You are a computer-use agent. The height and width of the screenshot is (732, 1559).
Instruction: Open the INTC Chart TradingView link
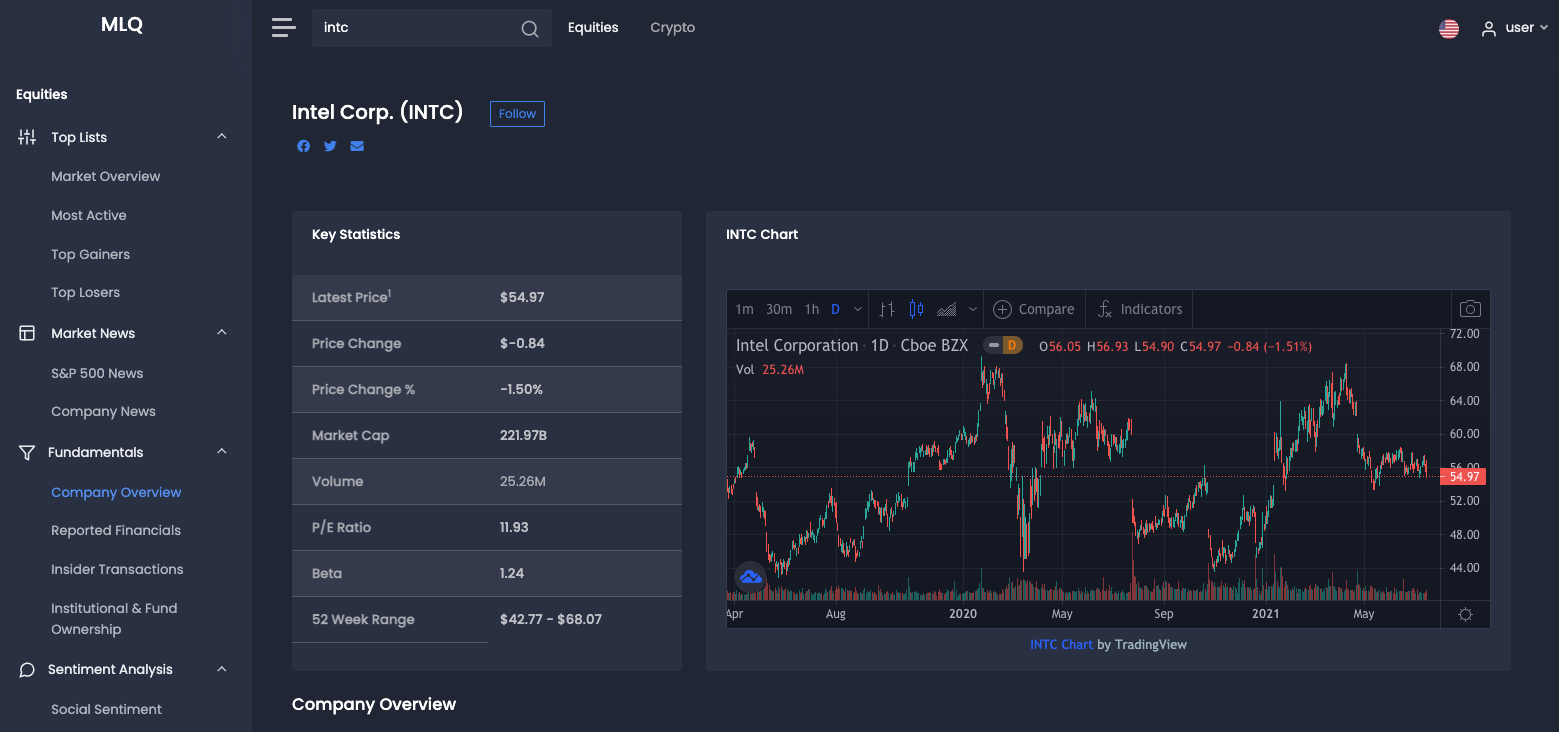pyautogui.click(x=1061, y=645)
